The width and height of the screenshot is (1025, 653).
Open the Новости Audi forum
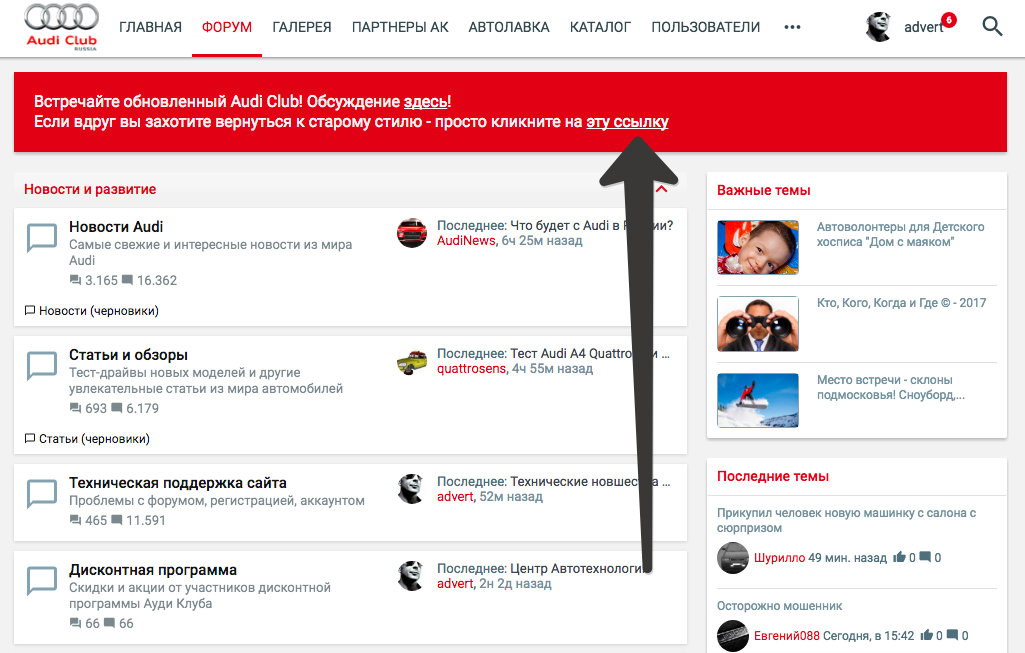pyautogui.click(x=116, y=227)
